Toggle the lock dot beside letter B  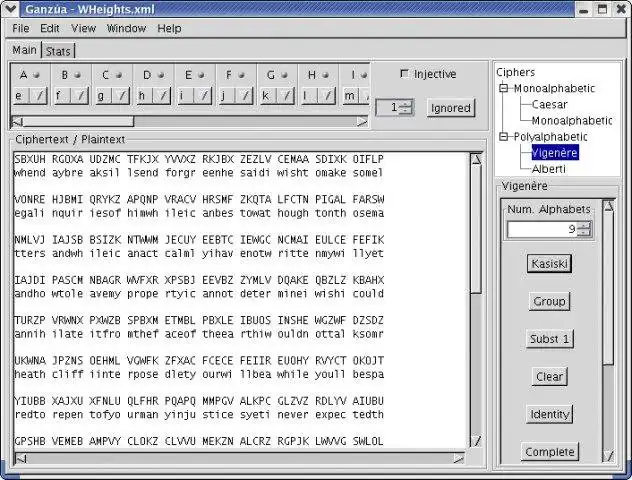77,75
